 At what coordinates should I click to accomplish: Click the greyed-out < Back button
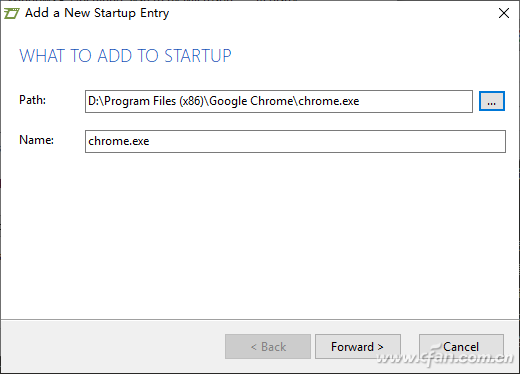[x=268, y=347]
